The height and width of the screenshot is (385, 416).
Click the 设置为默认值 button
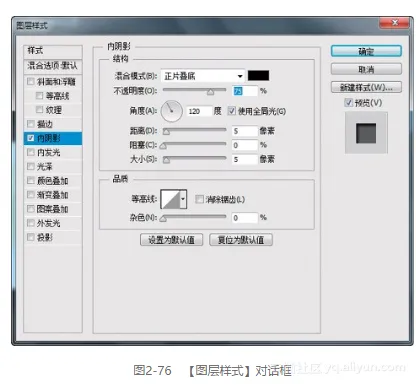pyautogui.click(x=171, y=240)
